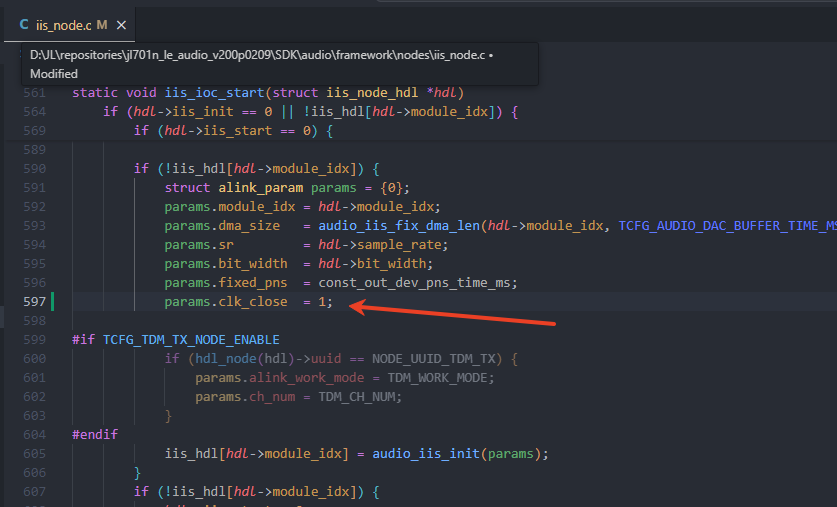Click 'hdl_node(hdl)->uuid' on line 600

click(268, 359)
